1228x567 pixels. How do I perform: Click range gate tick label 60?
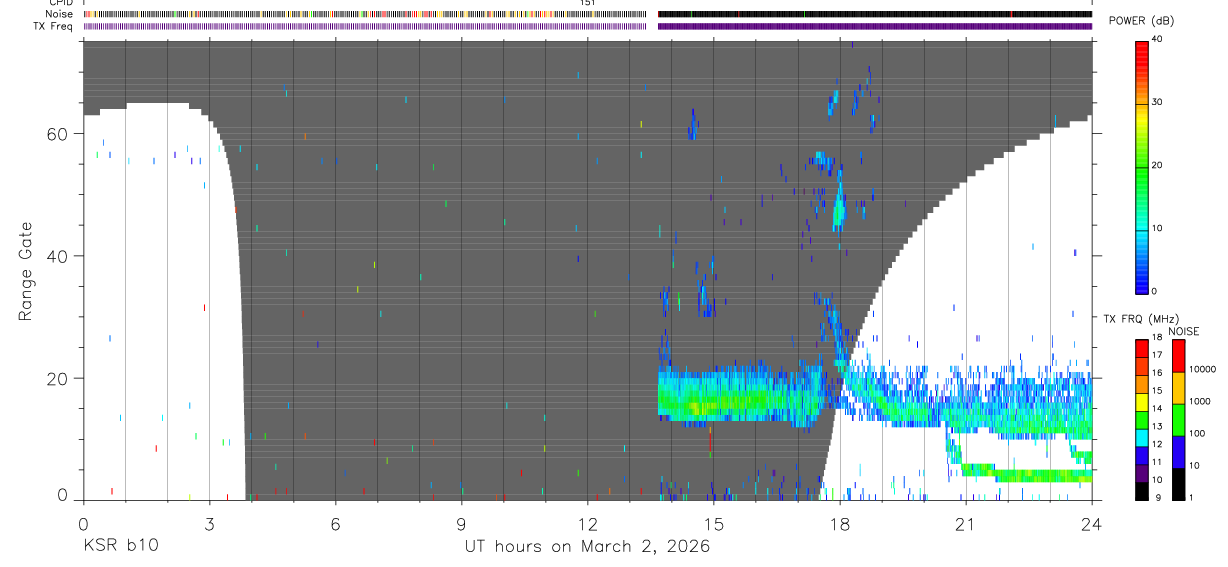click(x=58, y=134)
